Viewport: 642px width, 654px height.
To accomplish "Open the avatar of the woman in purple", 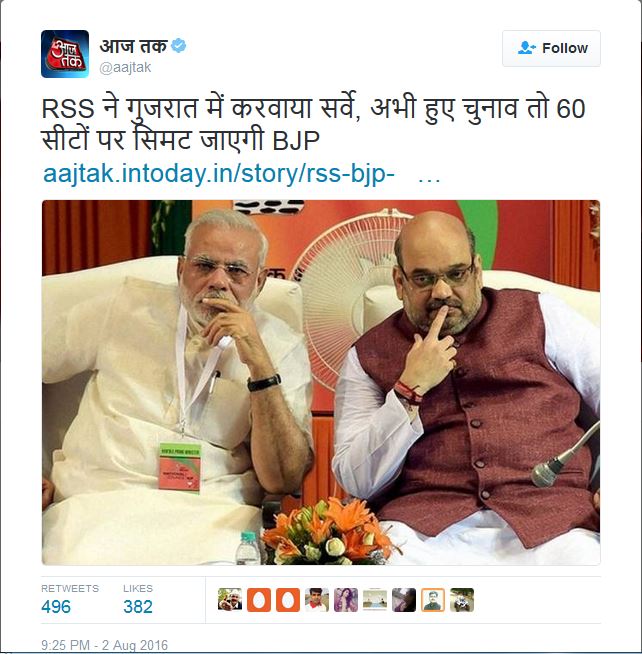I will click(x=346, y=600).
